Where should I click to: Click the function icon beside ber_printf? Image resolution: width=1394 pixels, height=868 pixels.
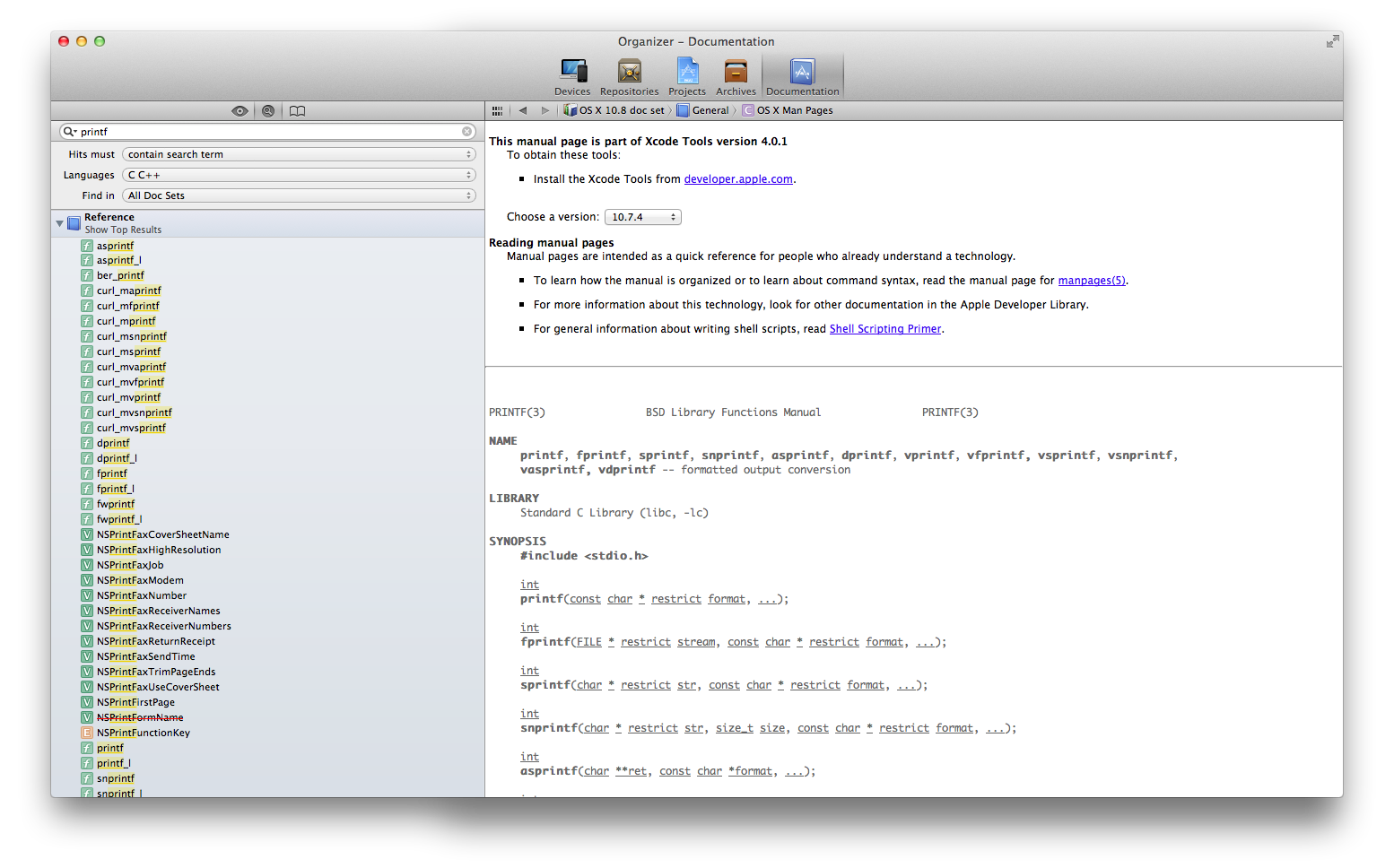(x=87, y=275)
